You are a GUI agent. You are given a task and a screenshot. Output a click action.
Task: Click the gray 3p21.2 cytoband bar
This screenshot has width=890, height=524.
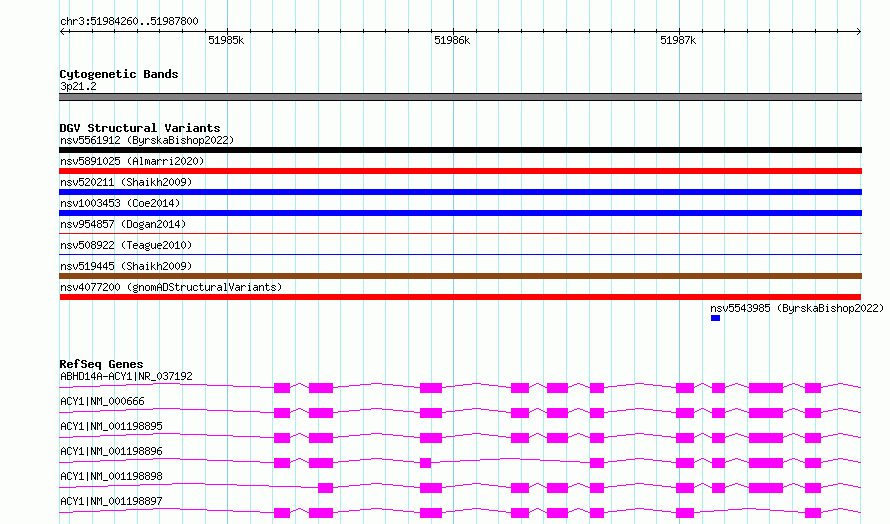click(x=460, y=97)
